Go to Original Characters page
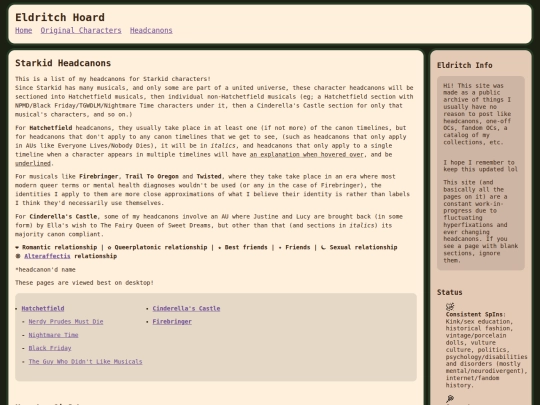The image size is (540, 405). pyautogui.click(x=81, y=30)
